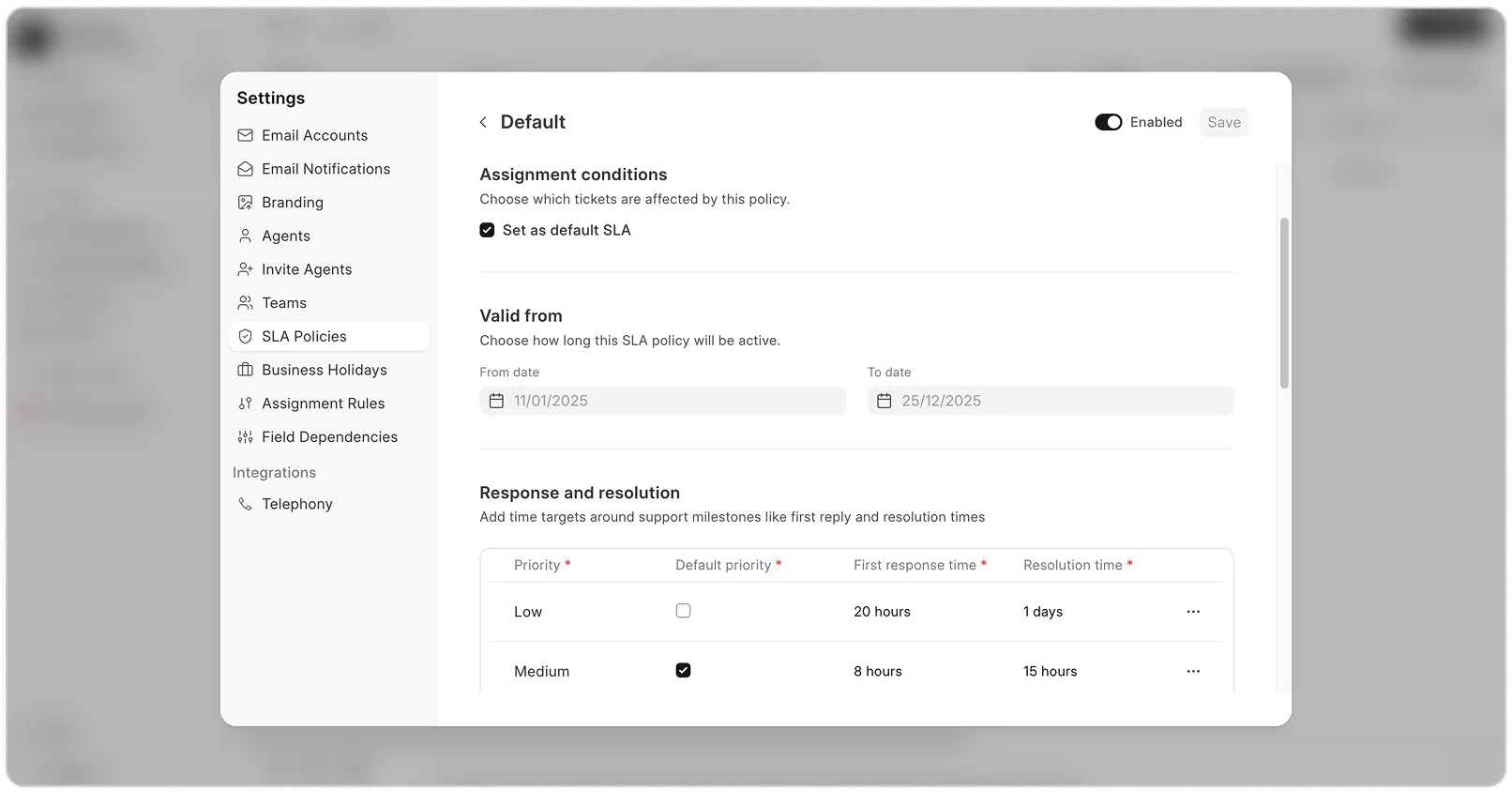Click the Field Dependencies sliders icon
Screen dimensions: 1512x792
[245, 437]
